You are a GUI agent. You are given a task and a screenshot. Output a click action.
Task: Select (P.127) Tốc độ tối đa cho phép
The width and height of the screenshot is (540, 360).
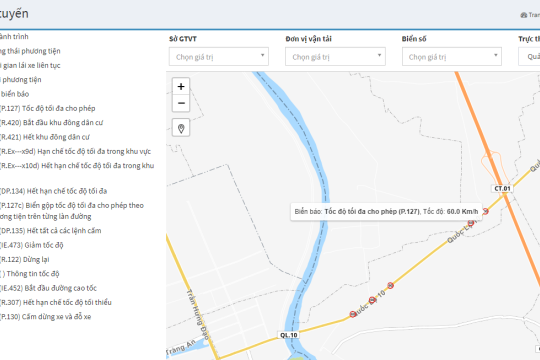click(48, 108)
